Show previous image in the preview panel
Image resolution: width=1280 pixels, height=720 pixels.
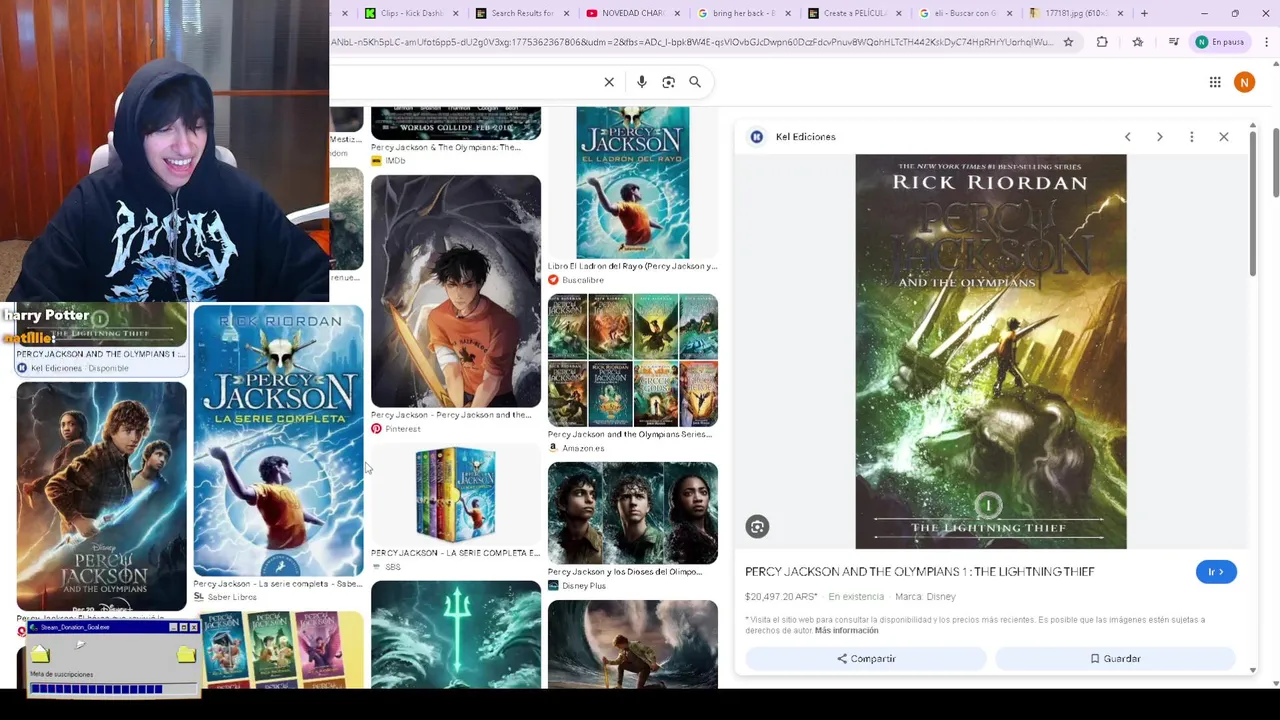click(x=1127, y=137)
